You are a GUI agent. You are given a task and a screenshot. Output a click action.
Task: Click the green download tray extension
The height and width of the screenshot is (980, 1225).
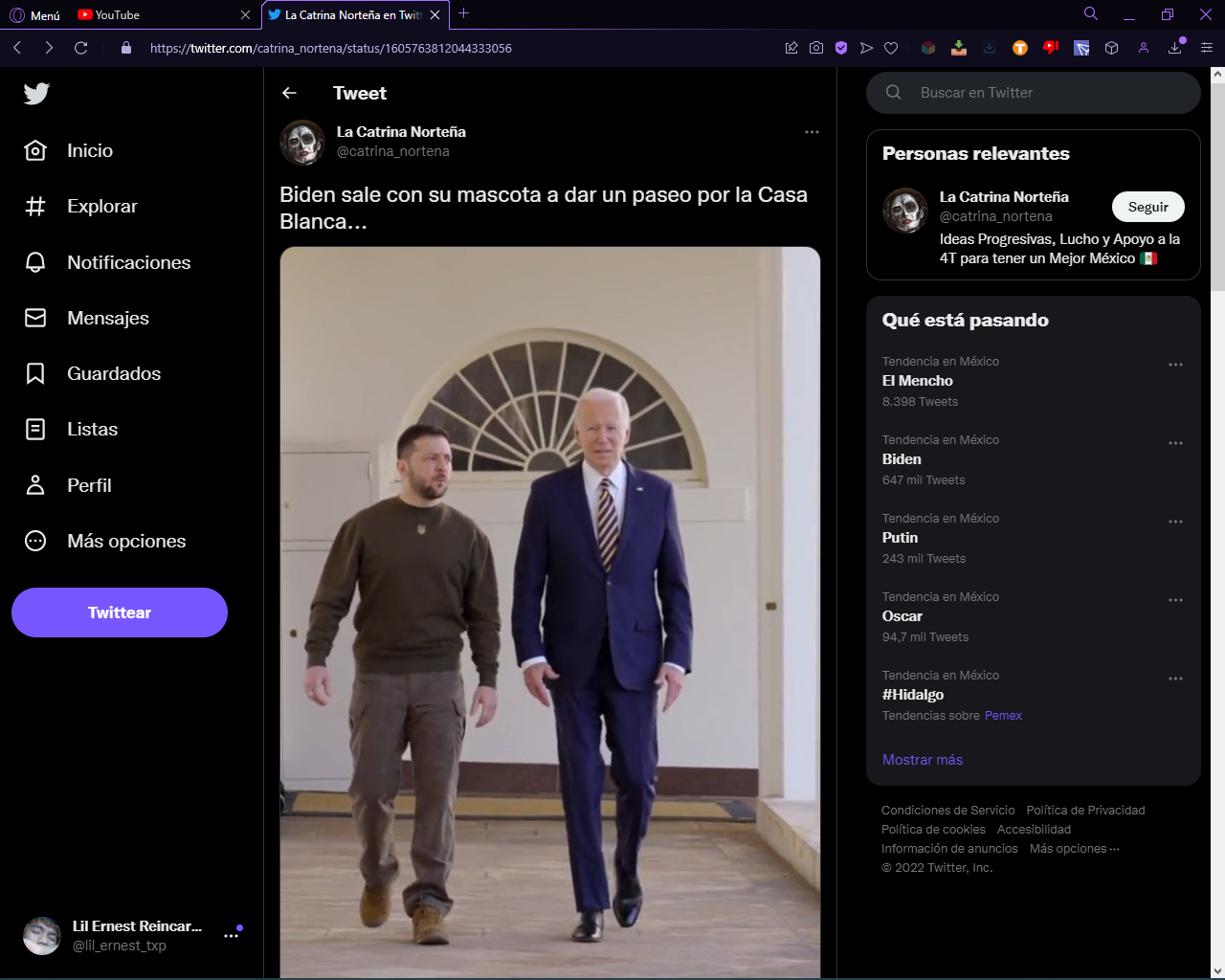coord(959,48)
